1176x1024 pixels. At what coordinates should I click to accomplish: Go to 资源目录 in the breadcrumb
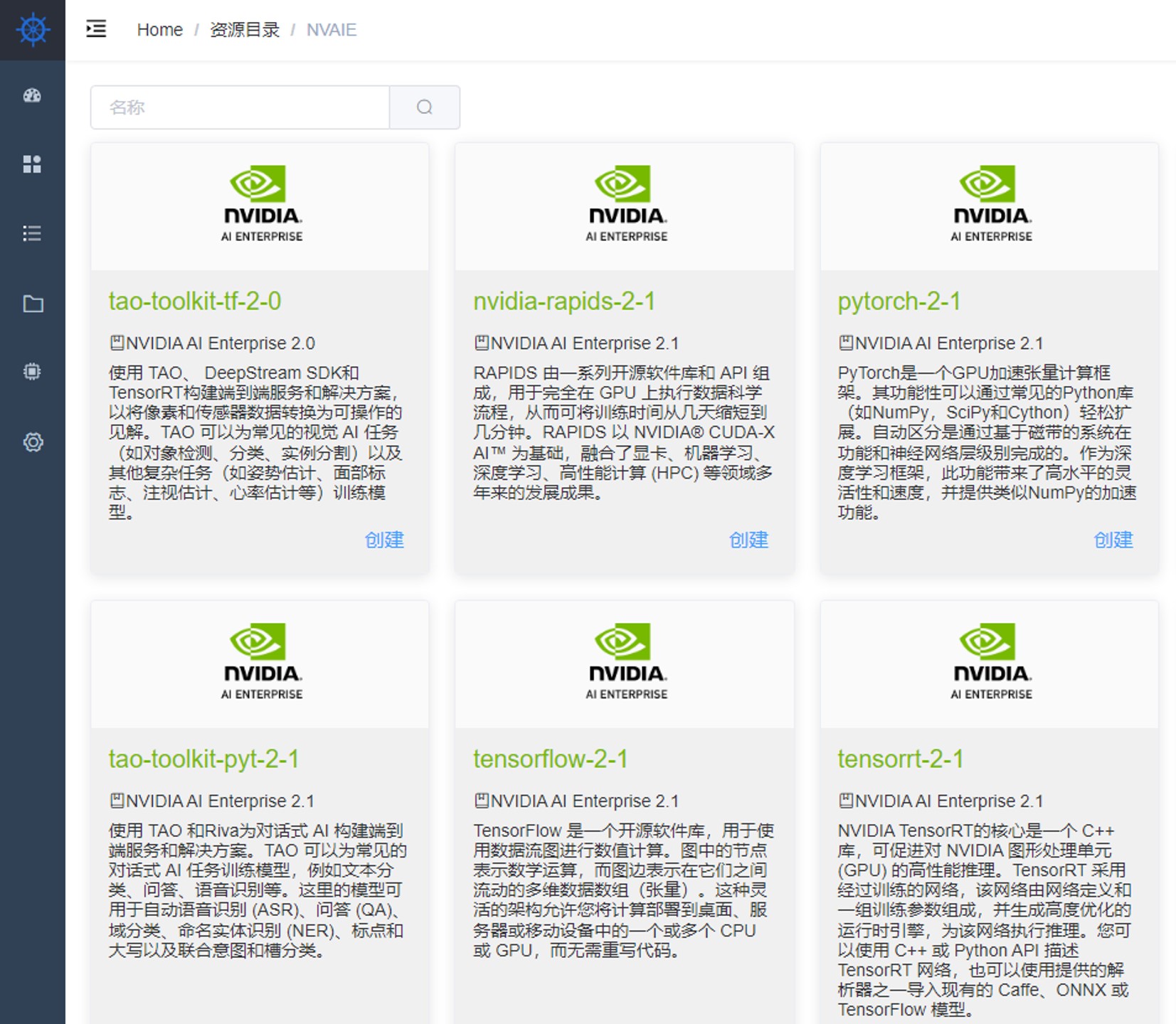245,30
